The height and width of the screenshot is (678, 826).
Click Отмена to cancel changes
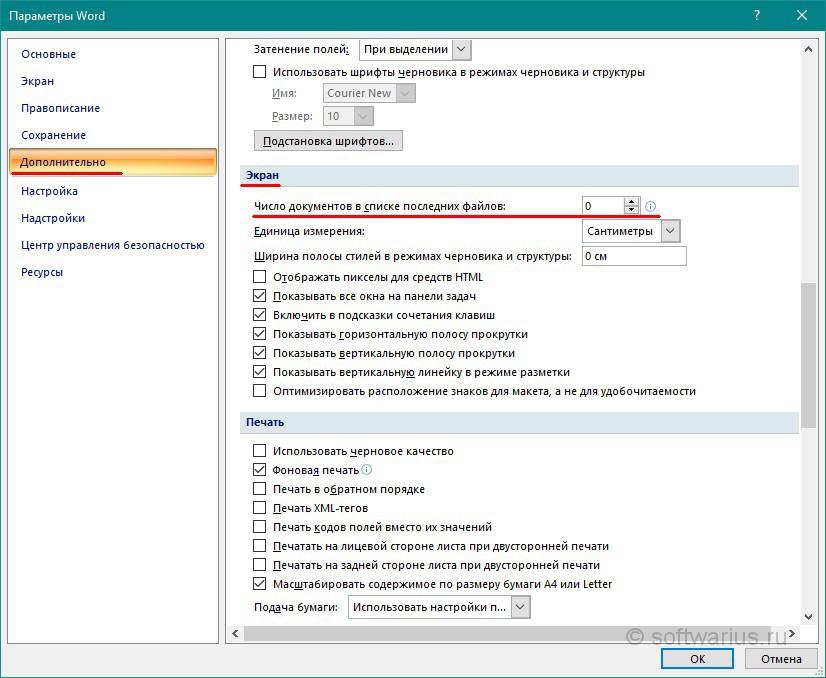point(781,659)
